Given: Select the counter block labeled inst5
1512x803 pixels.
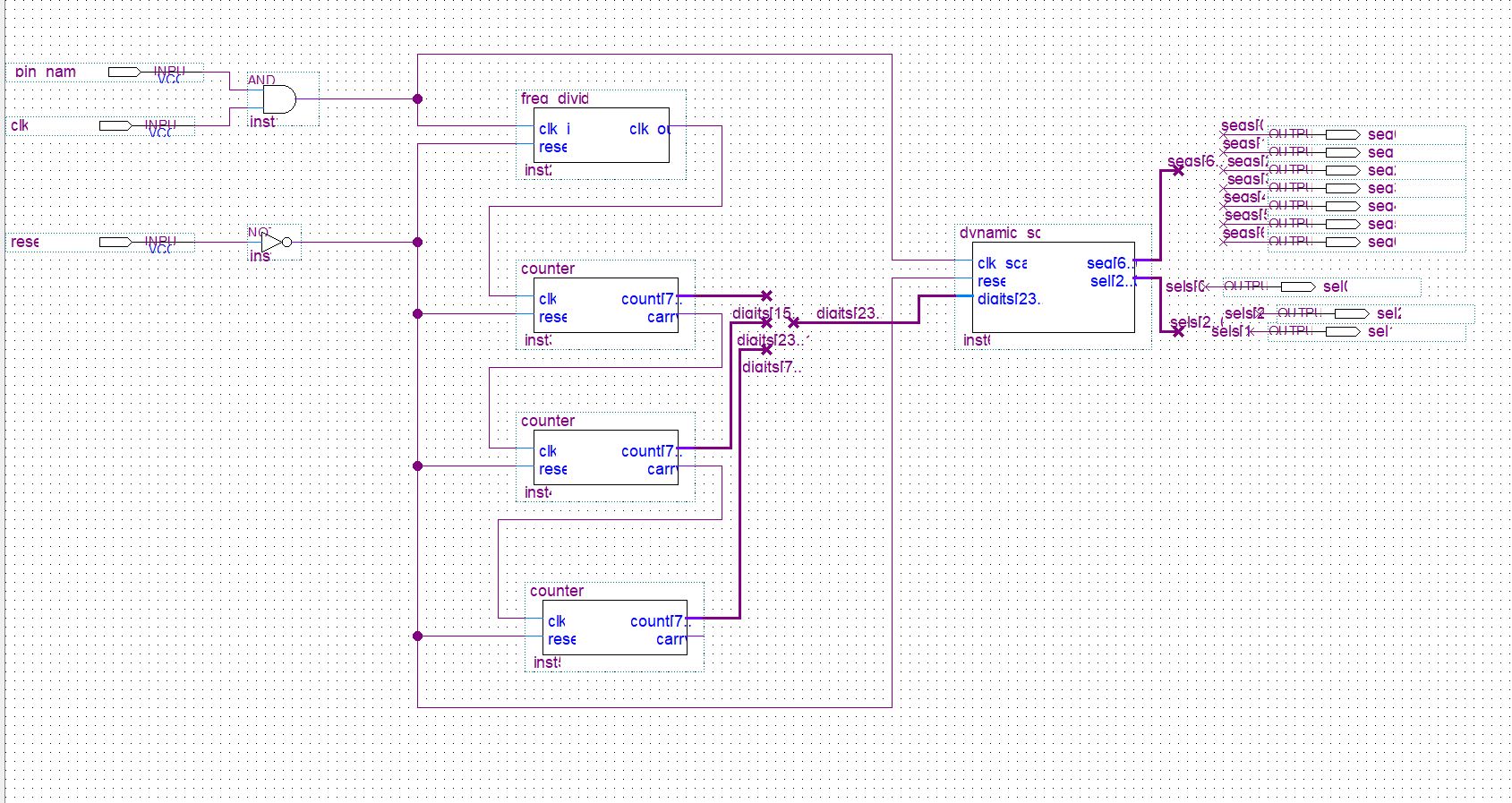Looking at the screenshot, I should coord(615,628).
